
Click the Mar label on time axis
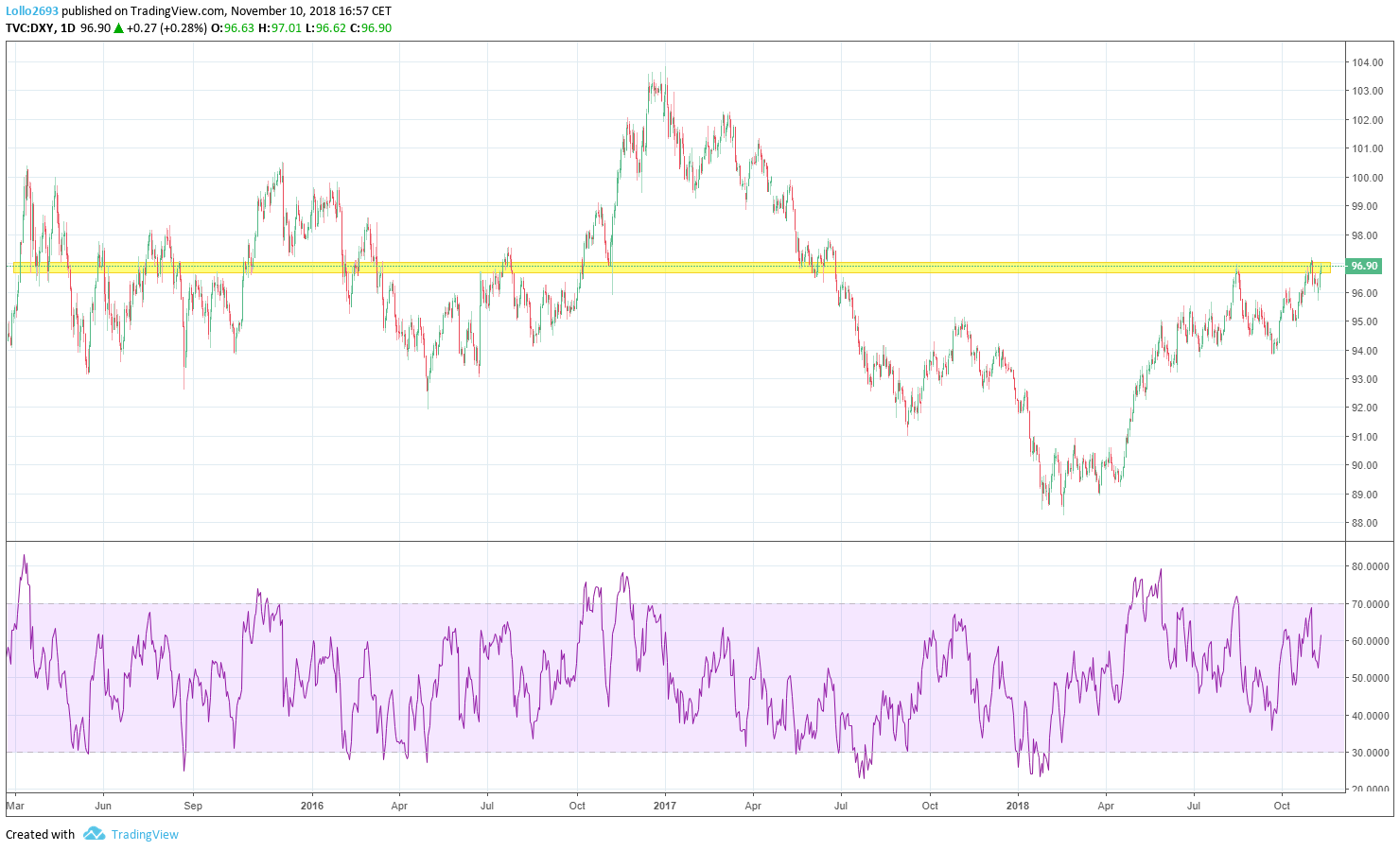(15, 806)
